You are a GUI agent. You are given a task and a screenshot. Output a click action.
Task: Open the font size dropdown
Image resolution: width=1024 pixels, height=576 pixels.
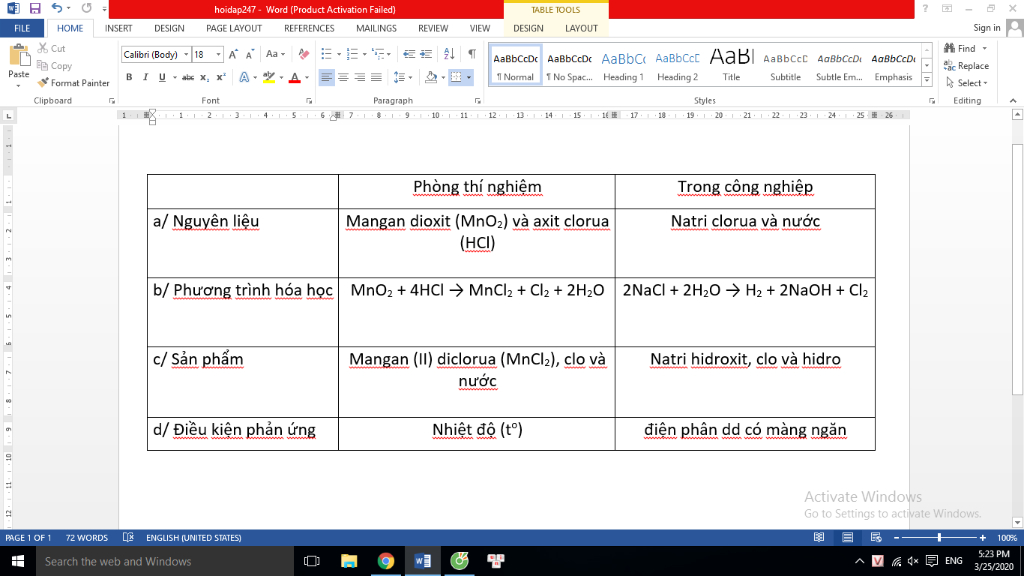tap(219, 55)
